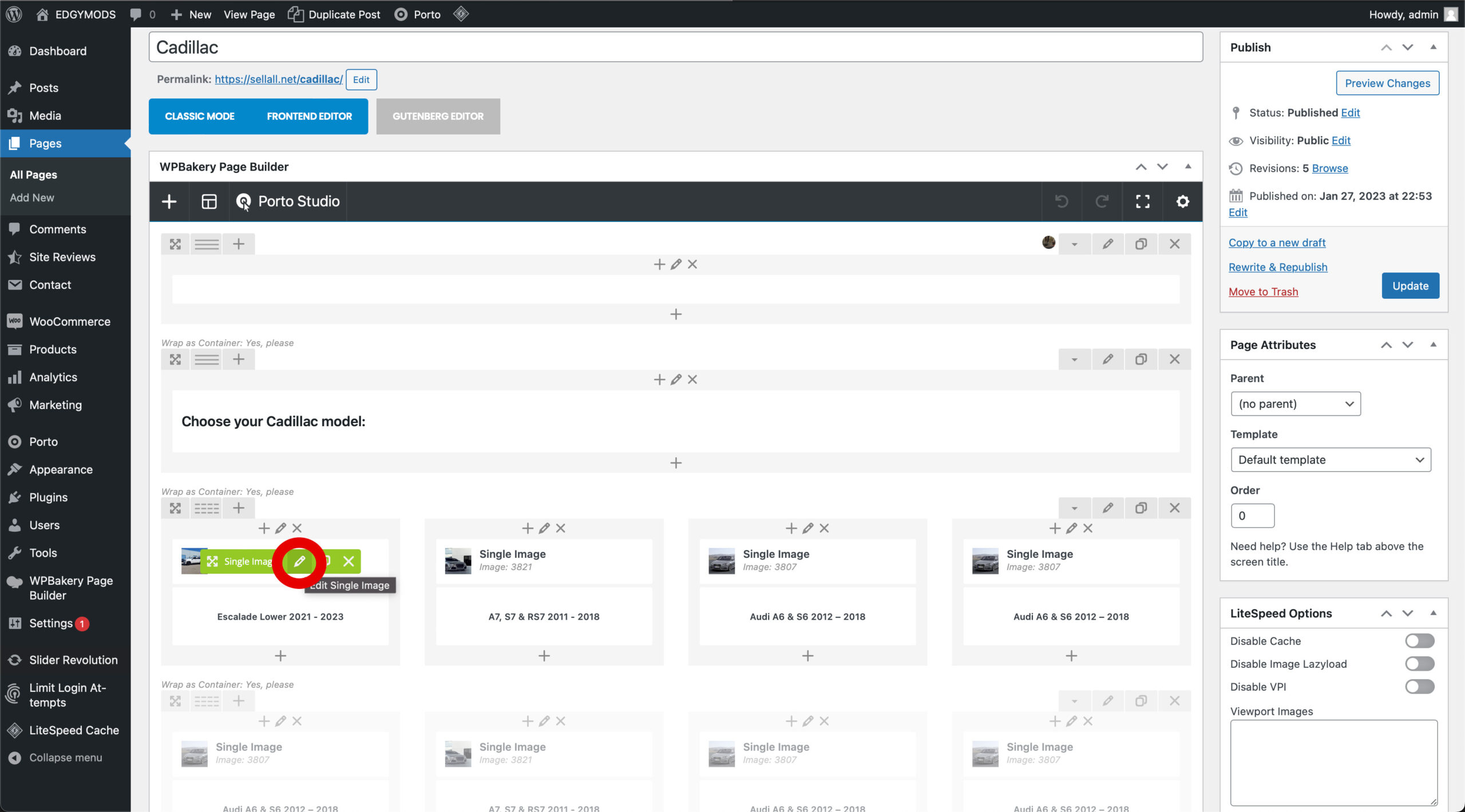This screenshot has width=1465, height=812.
Task: Clone the first row with the copy icon
Action: point(1141,244)
